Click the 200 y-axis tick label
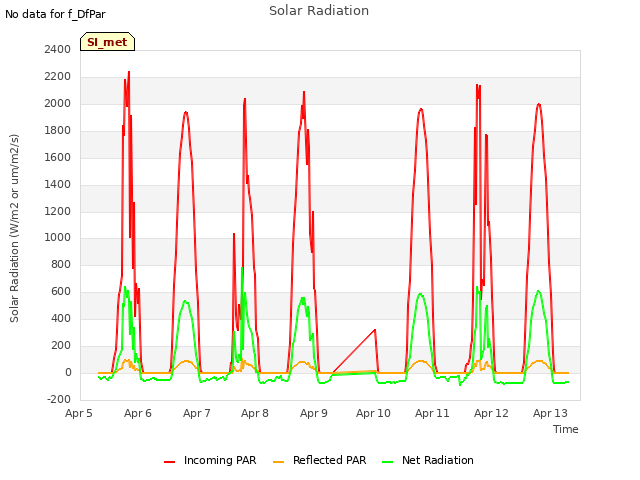The width and height of the screenshot is (640, 480). coord(61,345)
